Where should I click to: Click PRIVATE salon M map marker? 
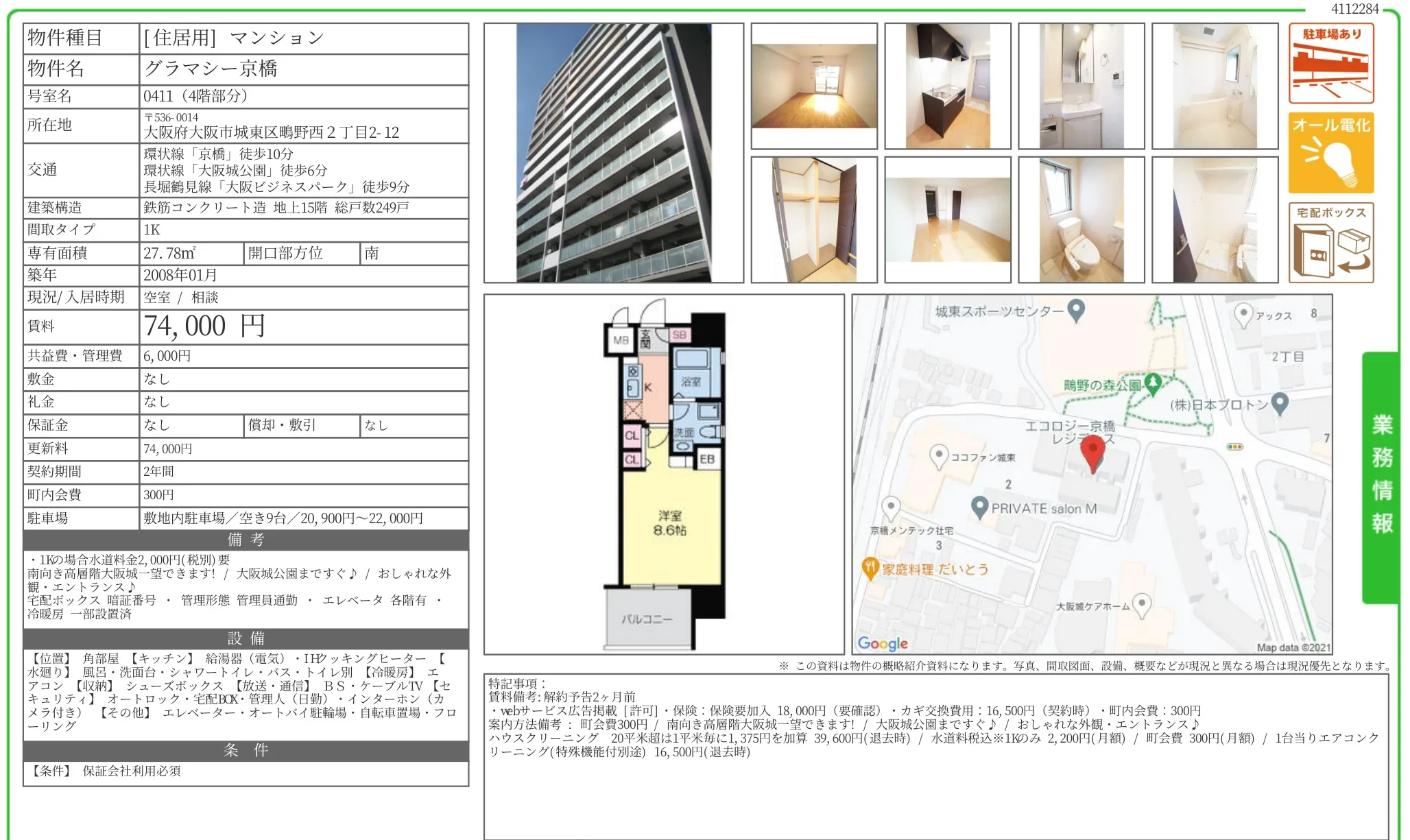pyautogui.click(x=980, y=507)
